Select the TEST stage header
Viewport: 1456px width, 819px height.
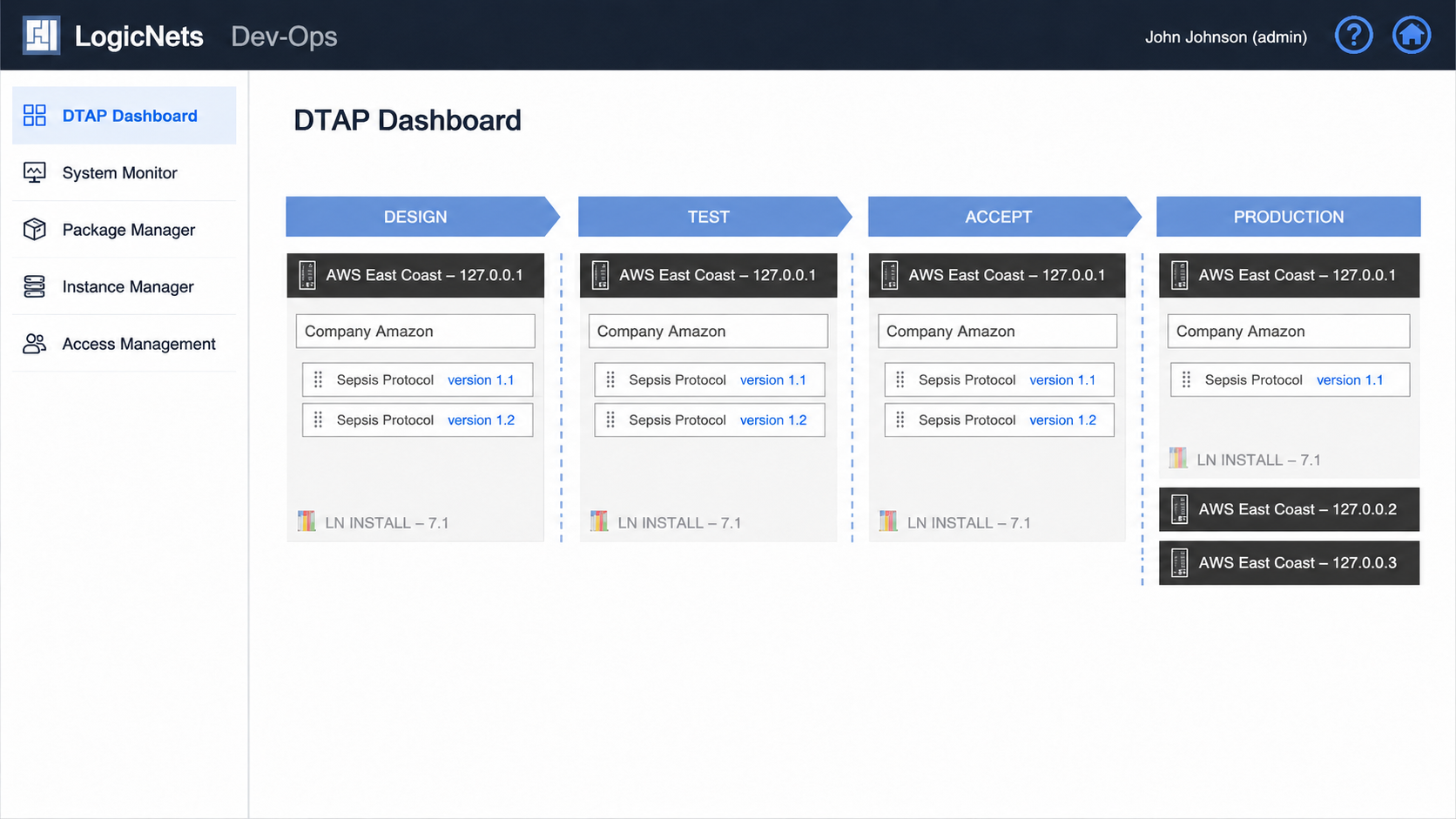(x=715, y=217)
